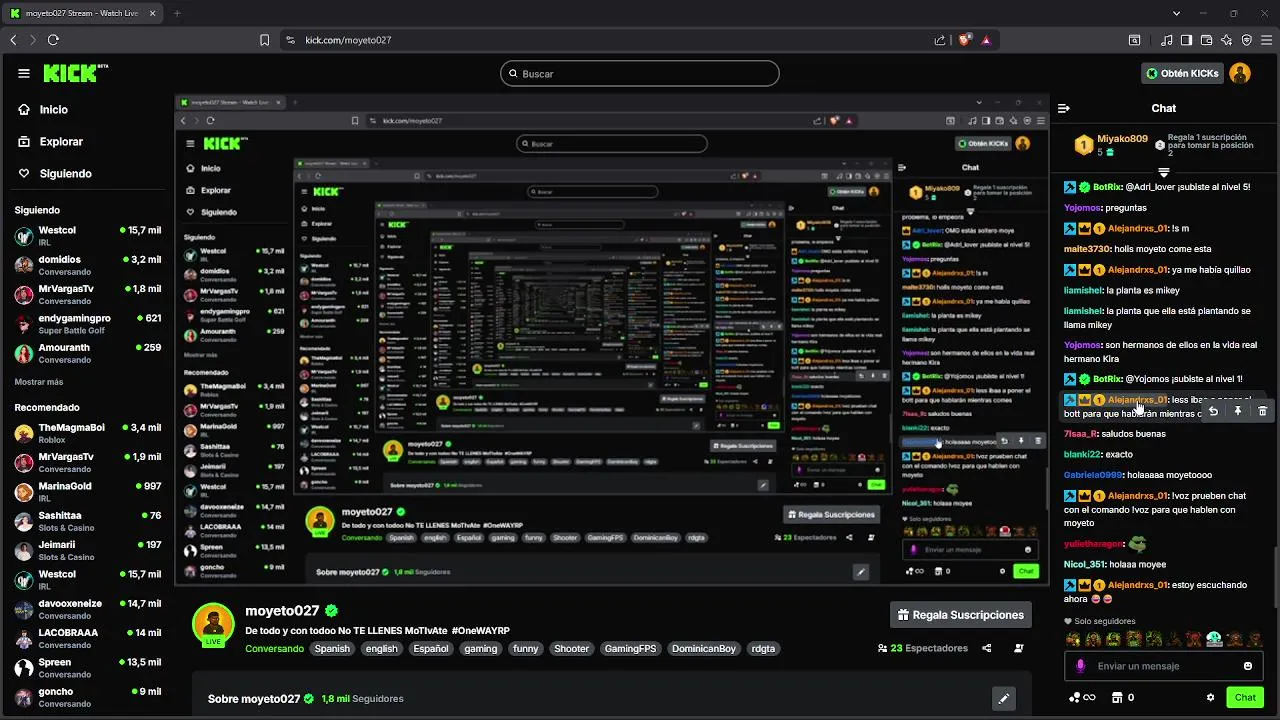The height and width of the screenshot is (720, 1280).
Task: Click the KICK logo
Action: [76, 73]
